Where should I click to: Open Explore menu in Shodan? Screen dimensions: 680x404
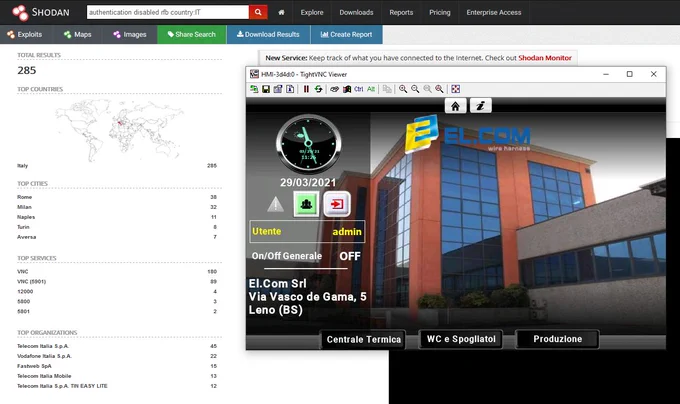[312, 13]
